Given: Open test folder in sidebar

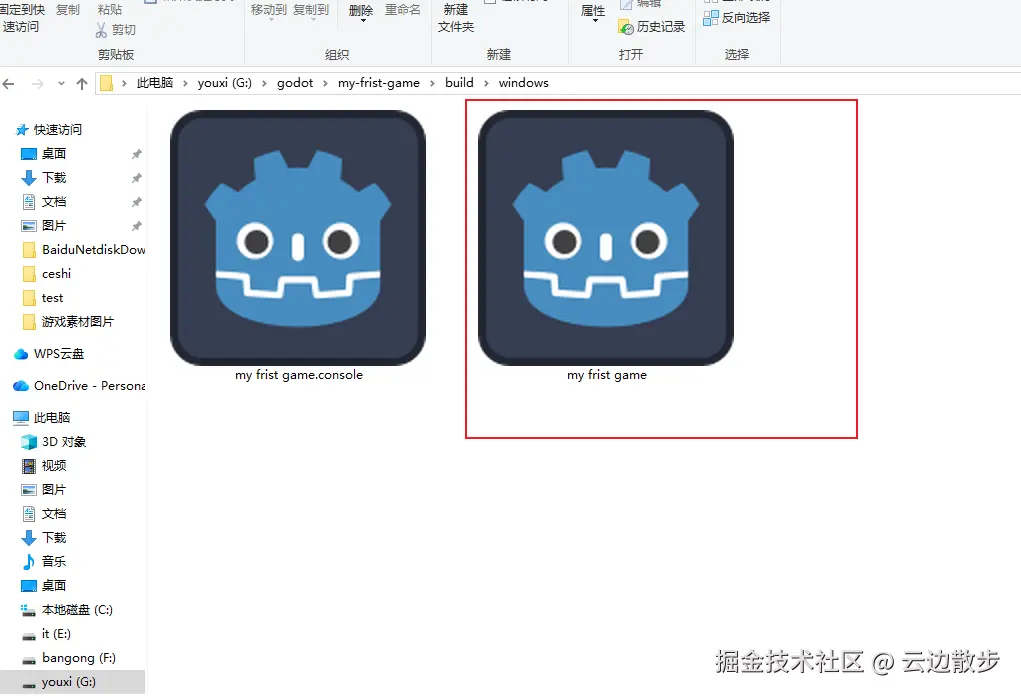Looking at the screenshot, I should (43, 298).
